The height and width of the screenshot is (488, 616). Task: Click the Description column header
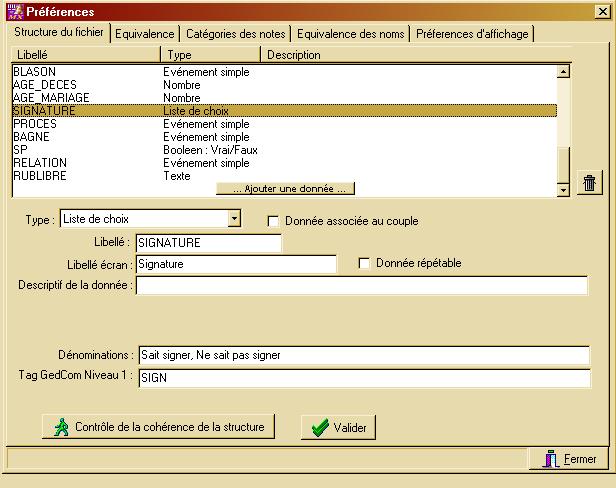pos(416,55)
